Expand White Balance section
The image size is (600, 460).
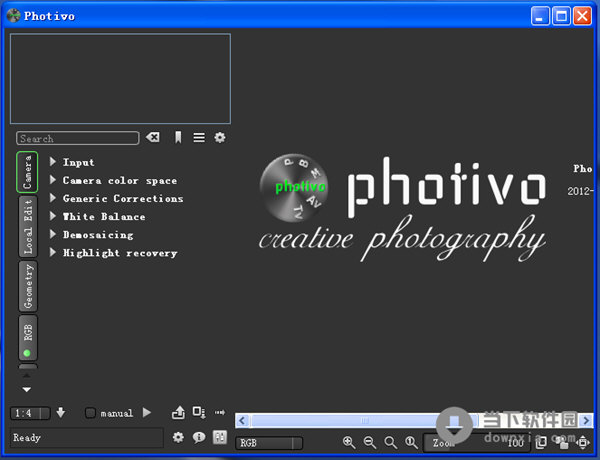[53, 216]
